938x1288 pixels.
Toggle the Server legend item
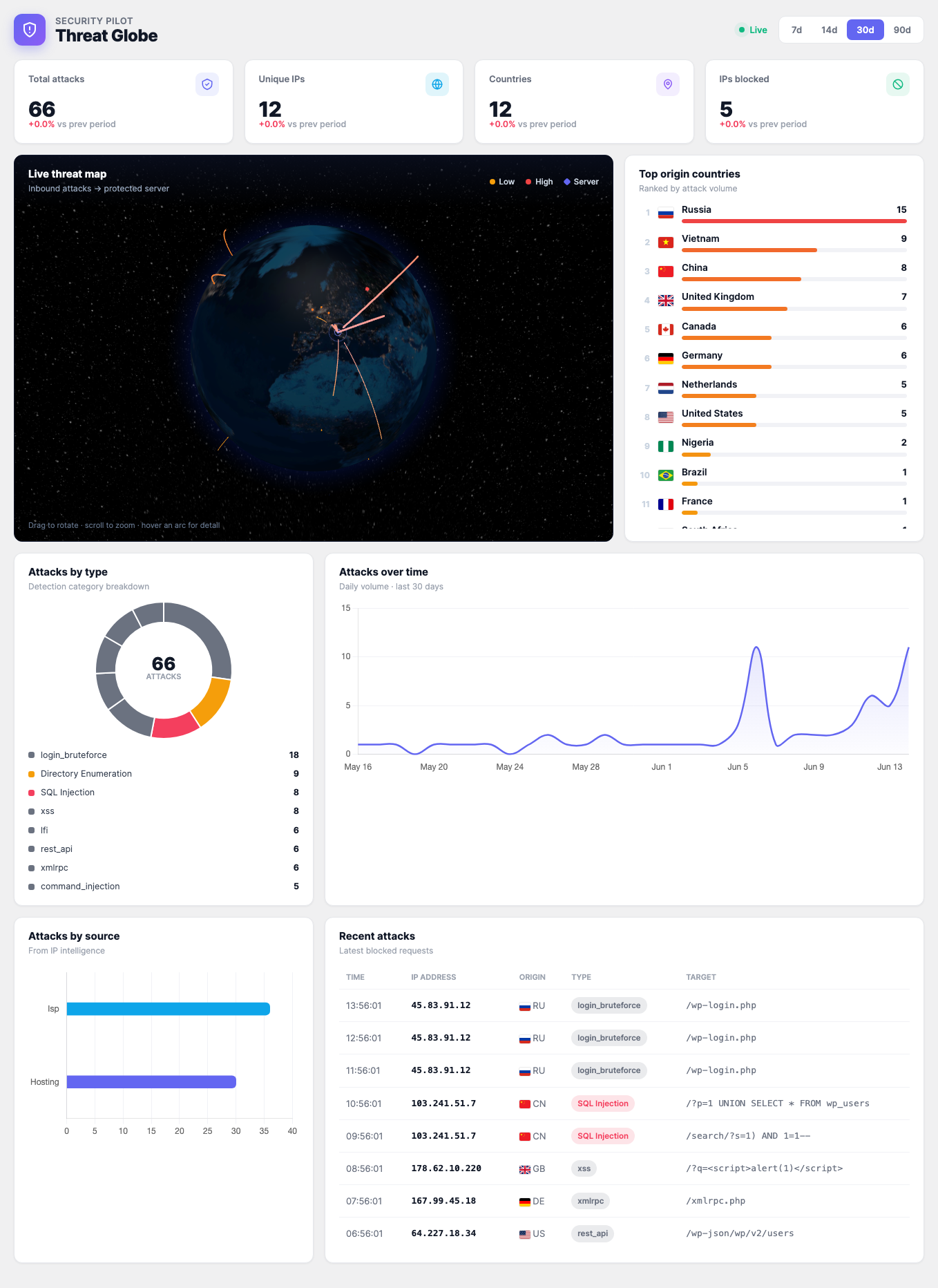click(582, 182)
